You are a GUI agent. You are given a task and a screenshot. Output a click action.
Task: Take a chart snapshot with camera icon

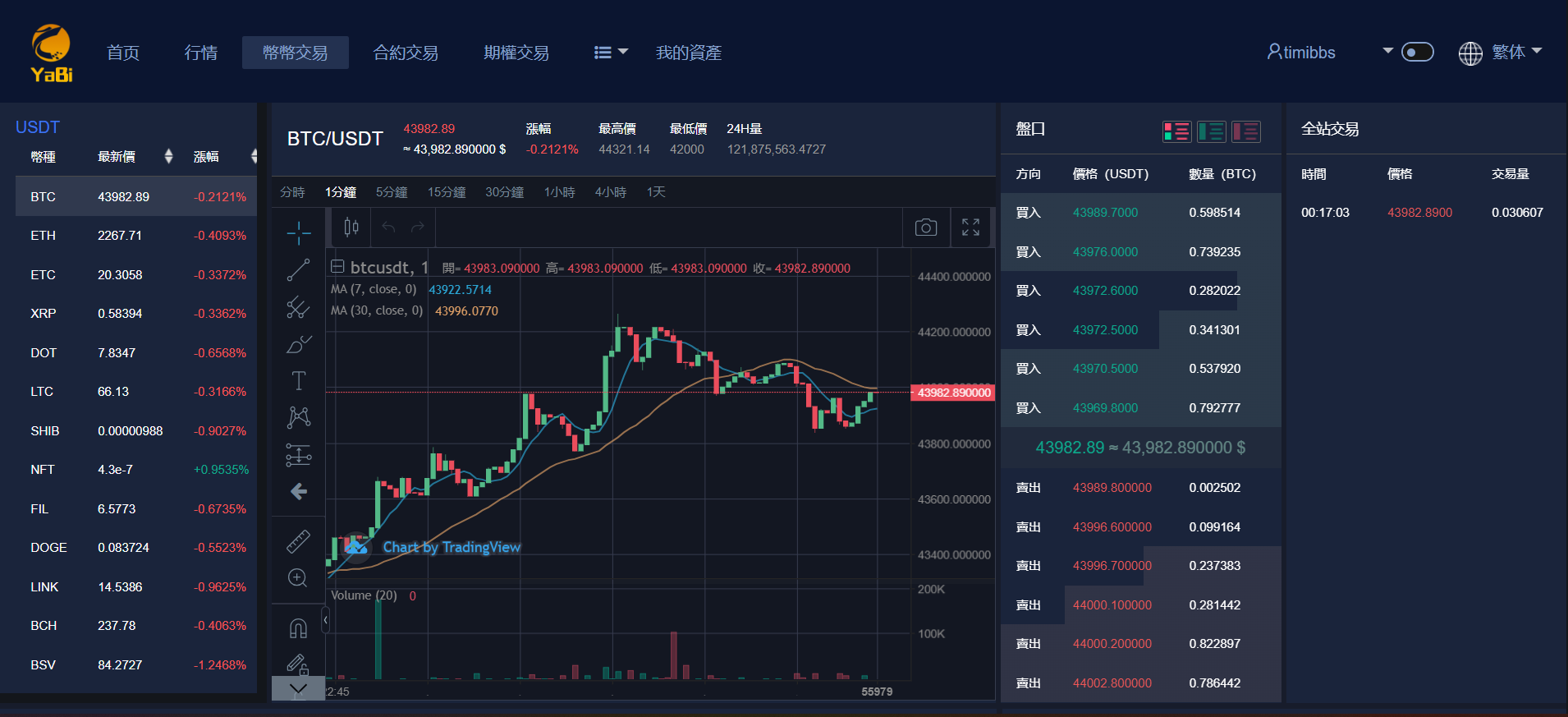926,228
